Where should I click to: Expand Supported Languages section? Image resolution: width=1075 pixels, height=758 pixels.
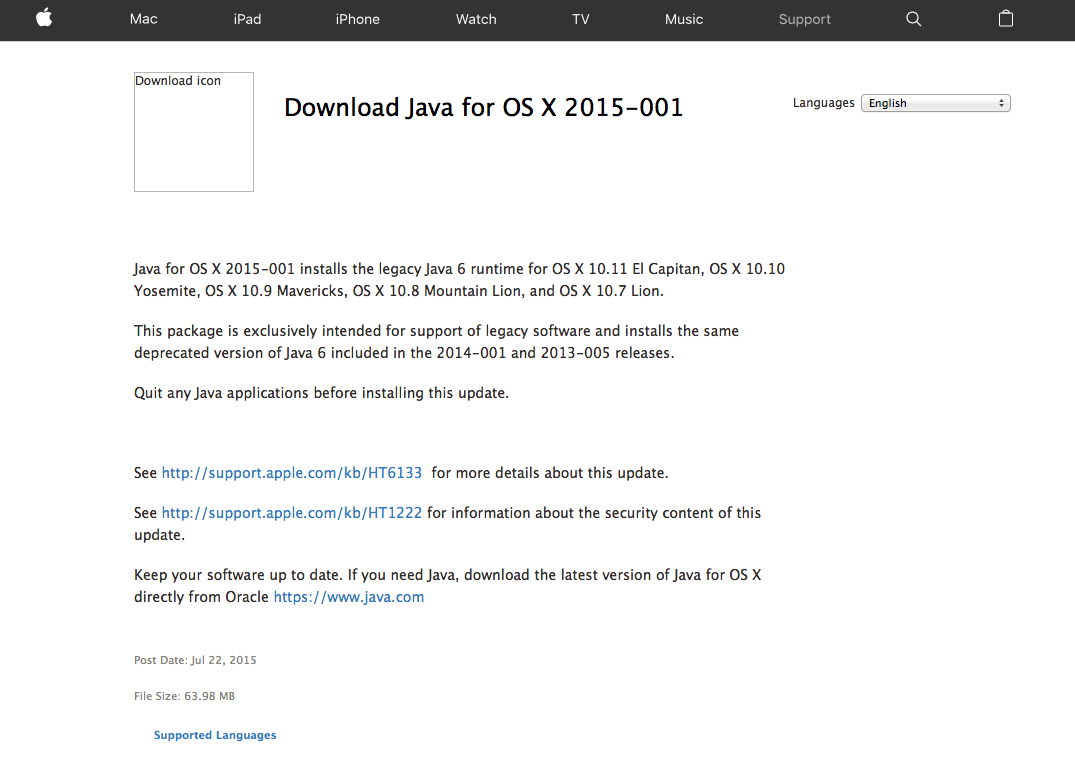pos(215,735)
